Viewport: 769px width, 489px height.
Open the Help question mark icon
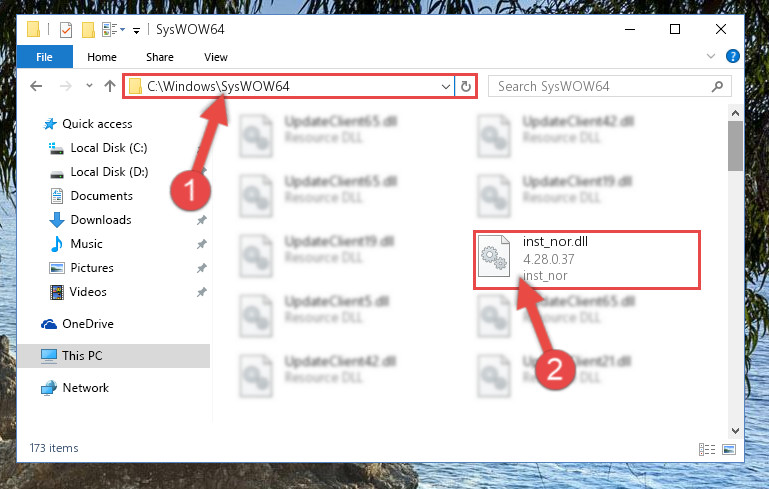[x=732, y=56]
